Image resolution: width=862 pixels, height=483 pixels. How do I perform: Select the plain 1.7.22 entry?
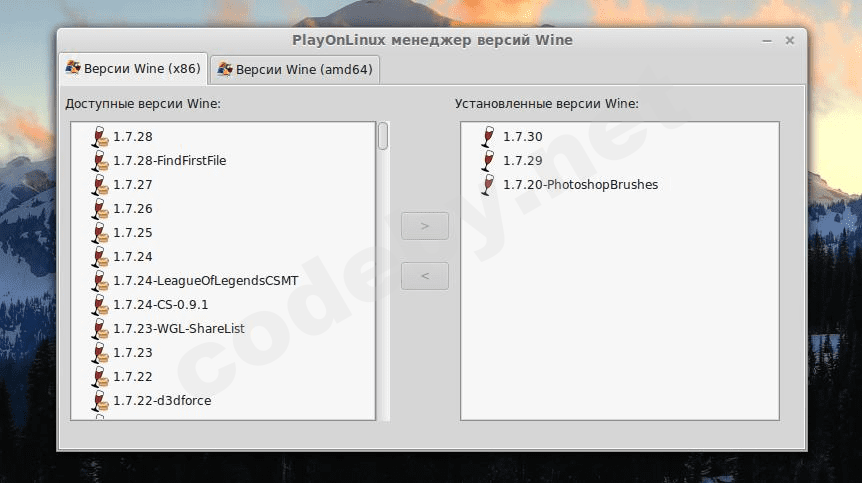click(x=132, y=377)
